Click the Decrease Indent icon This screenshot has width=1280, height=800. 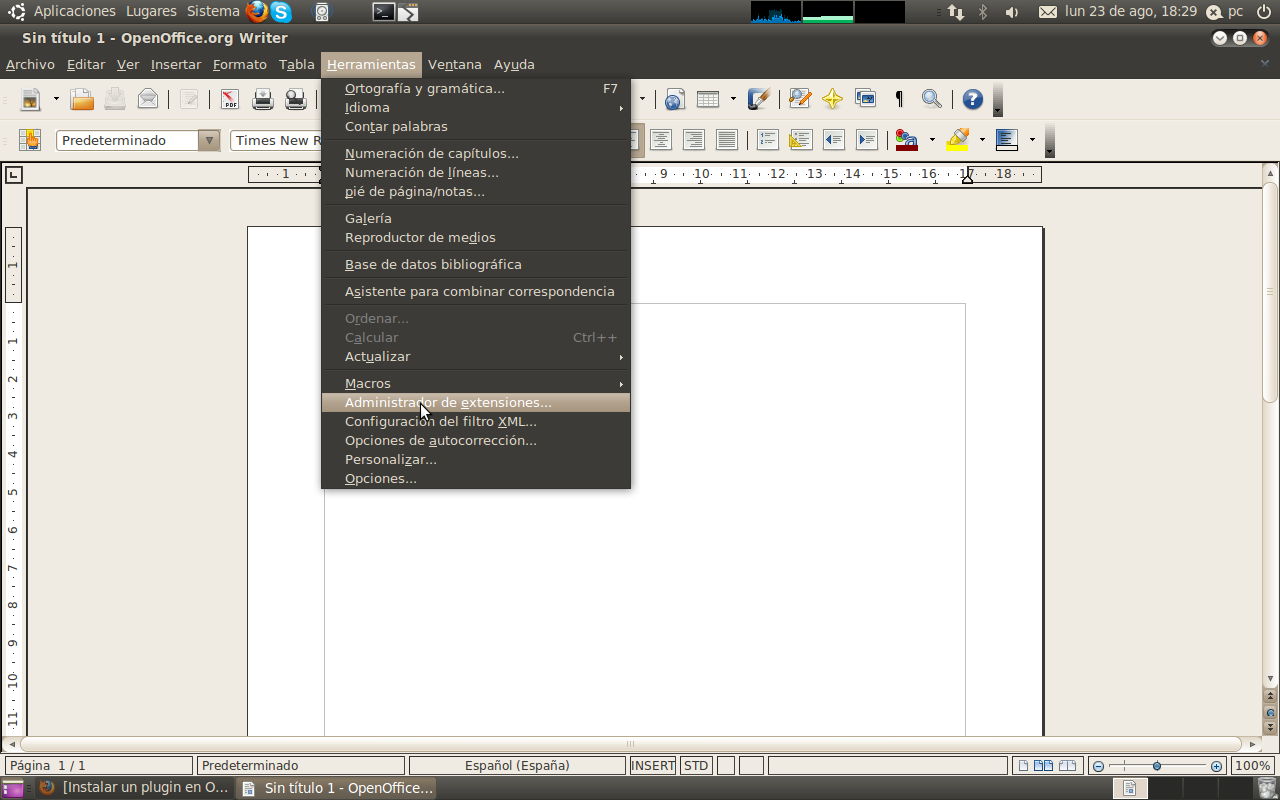[x=834, y=140]
